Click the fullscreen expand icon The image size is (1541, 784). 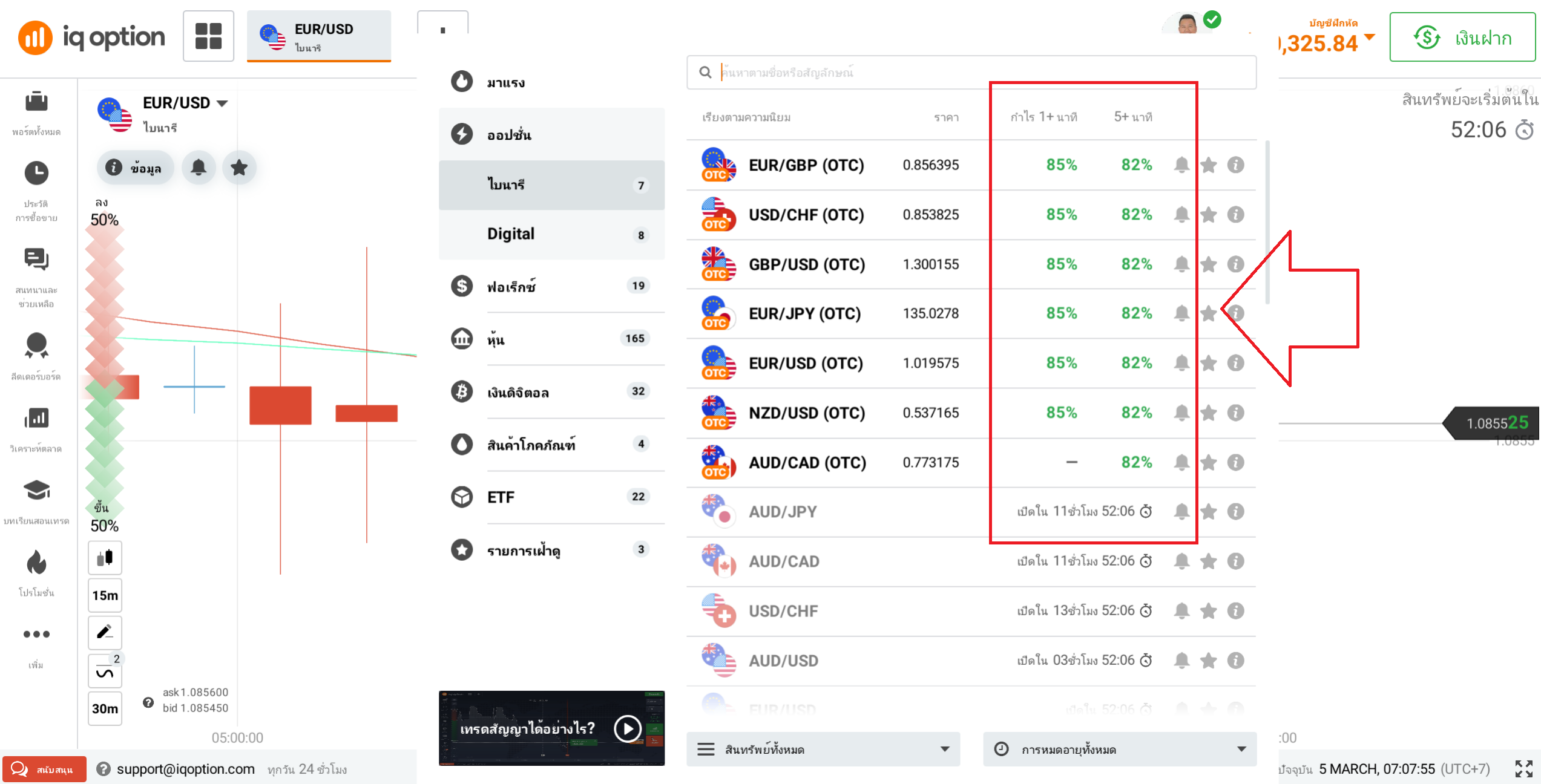click(x=1523, y=769)
